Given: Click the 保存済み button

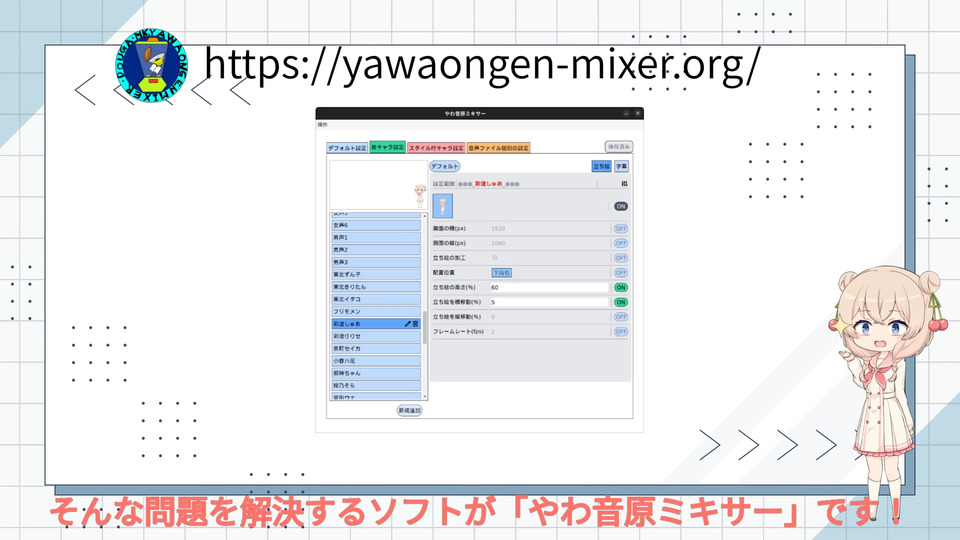Looking at the screenshot, I should (x=618, y=147).
